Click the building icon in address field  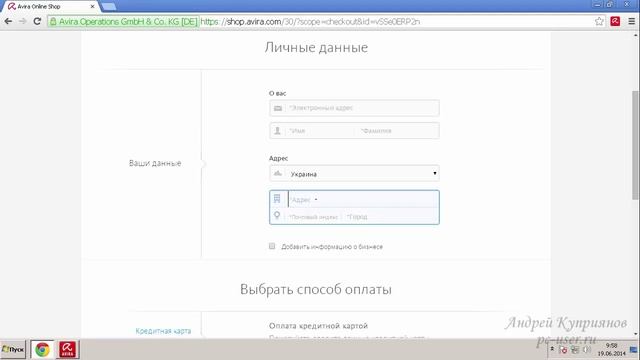(277, 199)
